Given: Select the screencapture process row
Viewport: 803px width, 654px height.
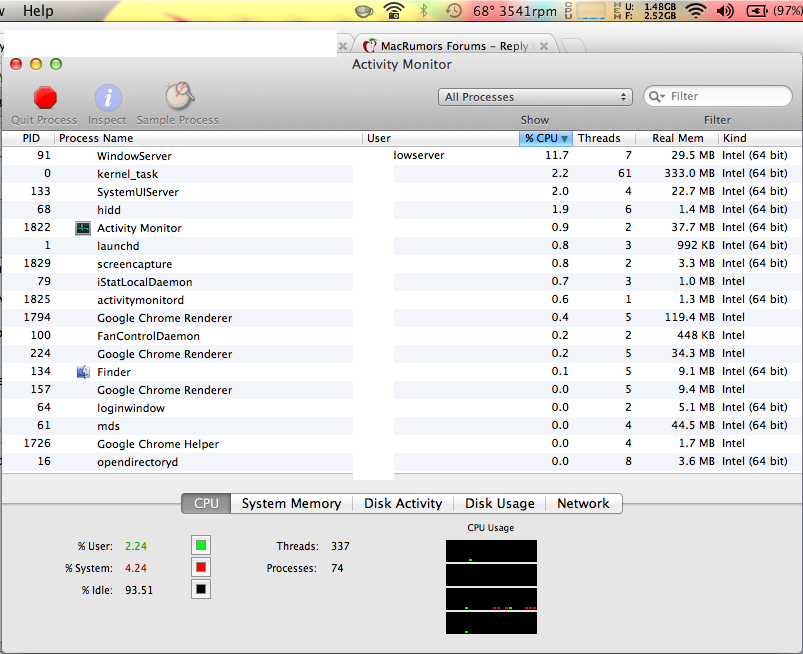Looking at the screenshot, I should pos(402,264).
